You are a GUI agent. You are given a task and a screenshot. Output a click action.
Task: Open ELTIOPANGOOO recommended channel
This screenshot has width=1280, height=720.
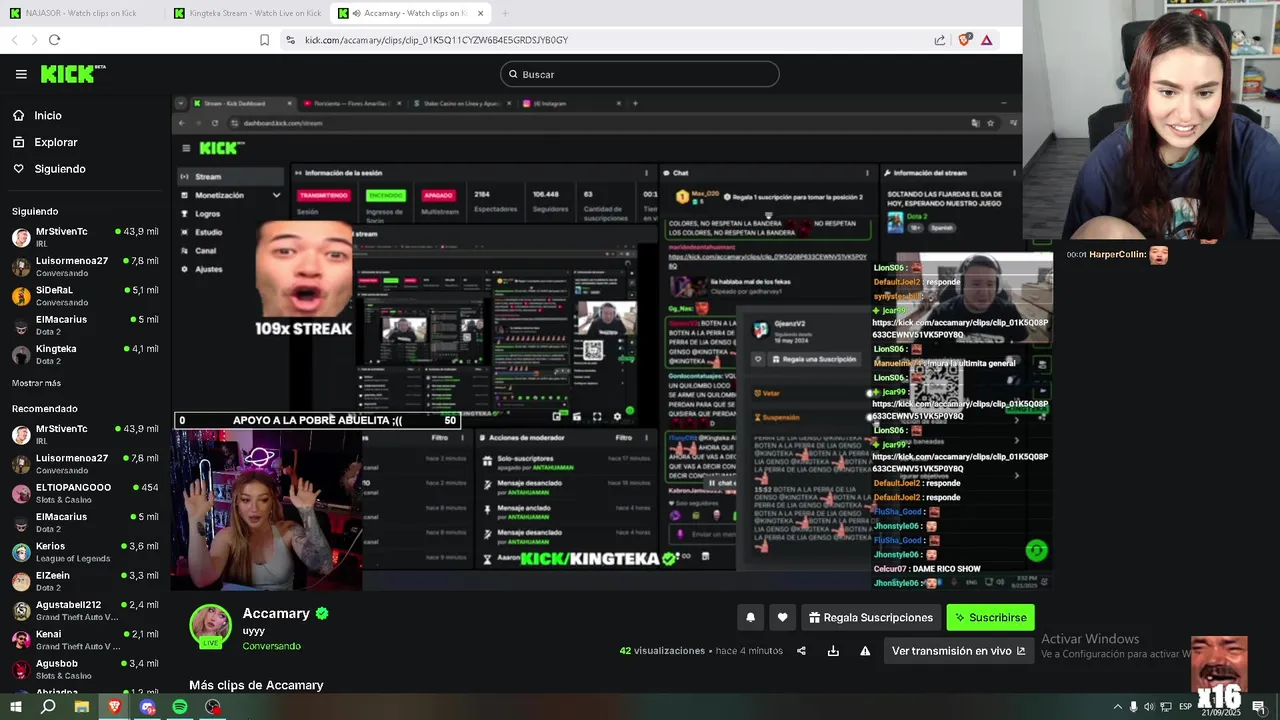click(x=85, y=493)
